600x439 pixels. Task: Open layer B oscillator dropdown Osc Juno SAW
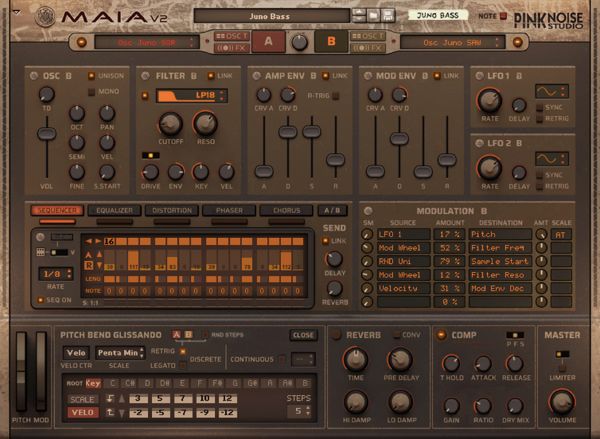452,42
